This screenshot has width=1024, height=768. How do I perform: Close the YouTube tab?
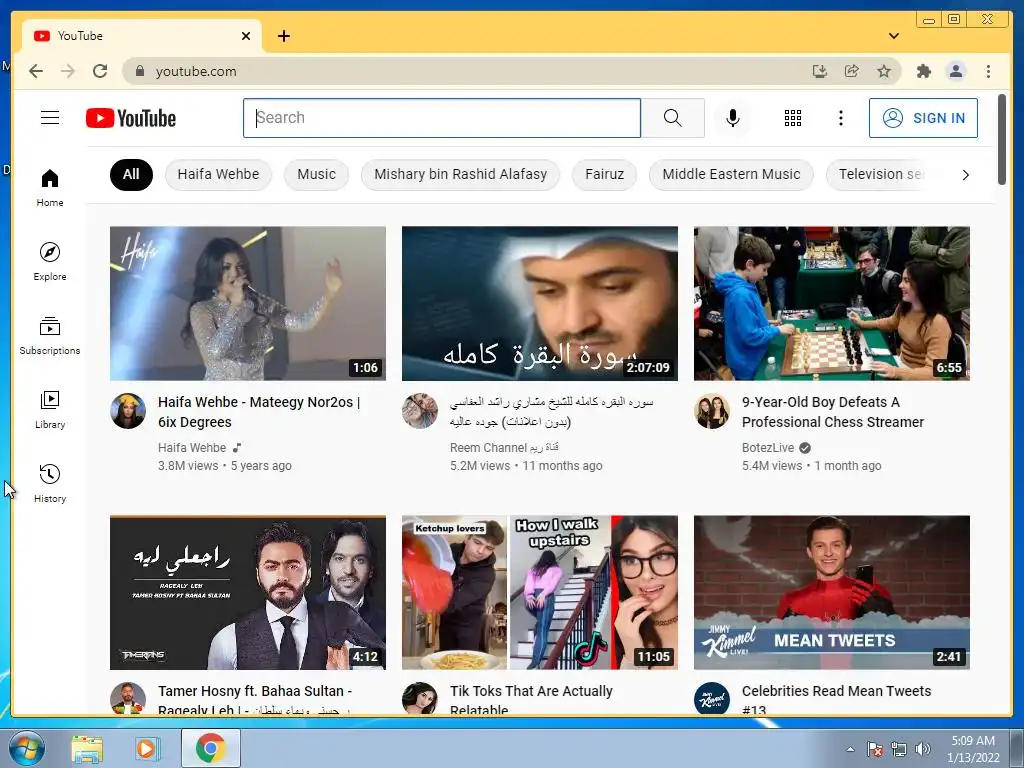246,36
